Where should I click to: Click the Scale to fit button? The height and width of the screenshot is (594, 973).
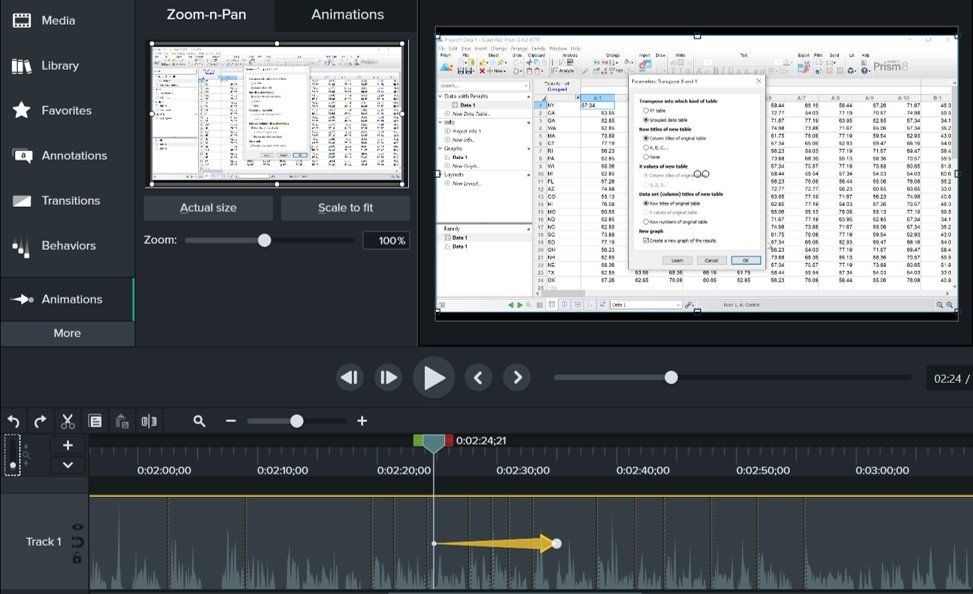(345, 208)
